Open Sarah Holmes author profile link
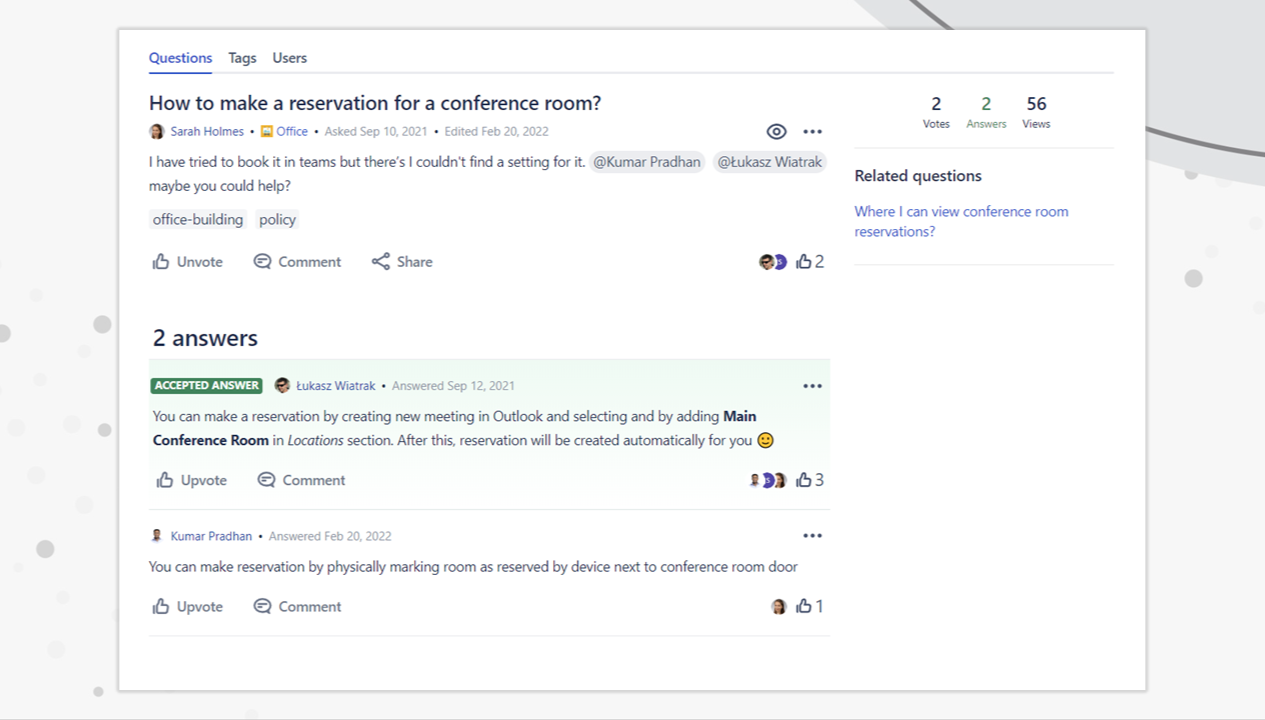1265x720 pixels. 207,131
